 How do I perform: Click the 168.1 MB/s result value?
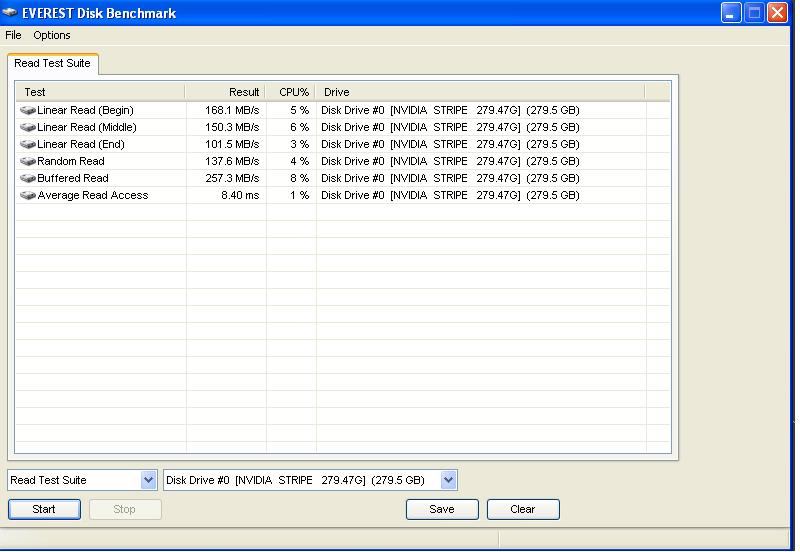pos(232,110)
